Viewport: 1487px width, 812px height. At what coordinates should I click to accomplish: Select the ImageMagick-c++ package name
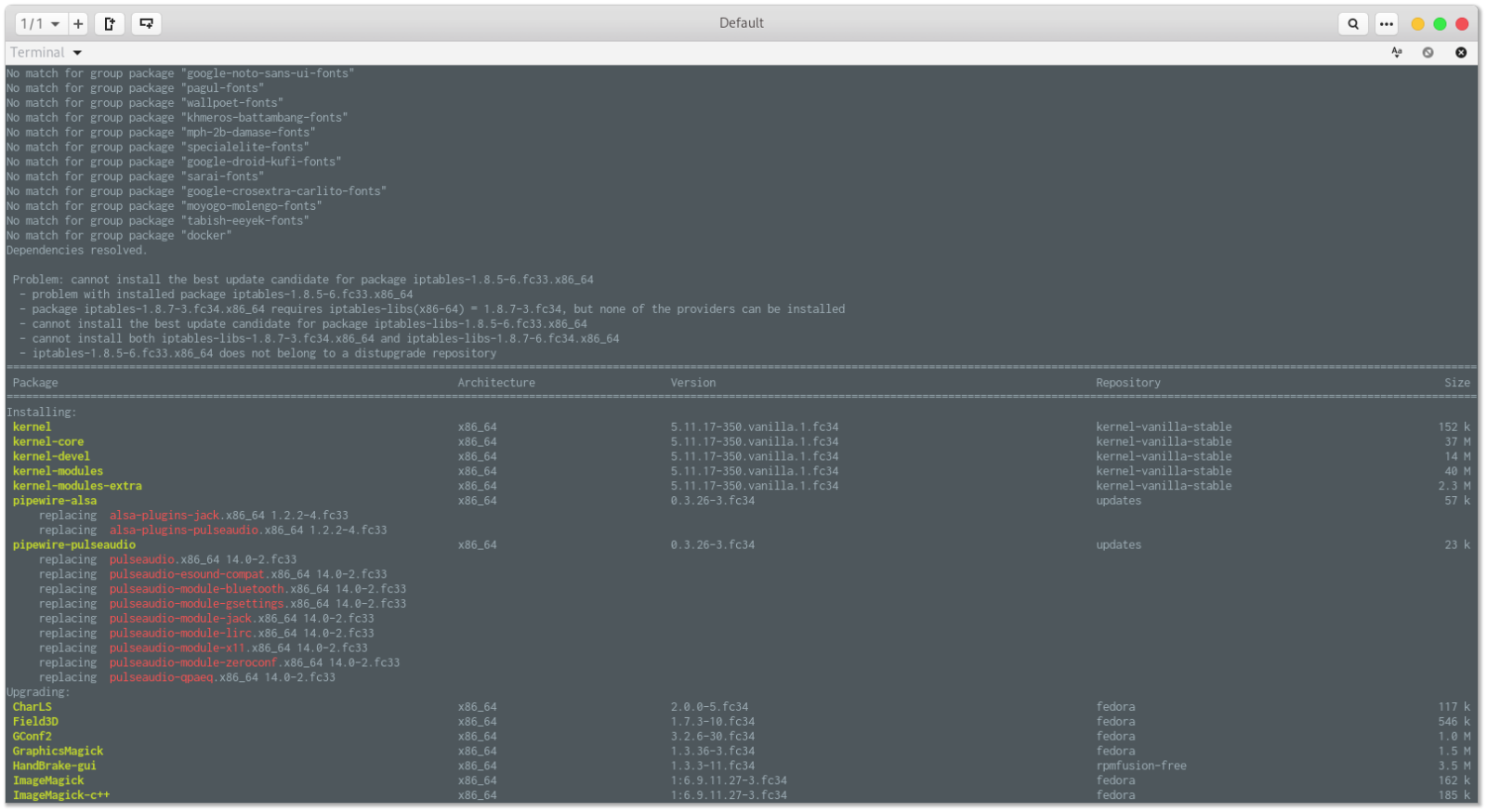click(x=61, y=796)
